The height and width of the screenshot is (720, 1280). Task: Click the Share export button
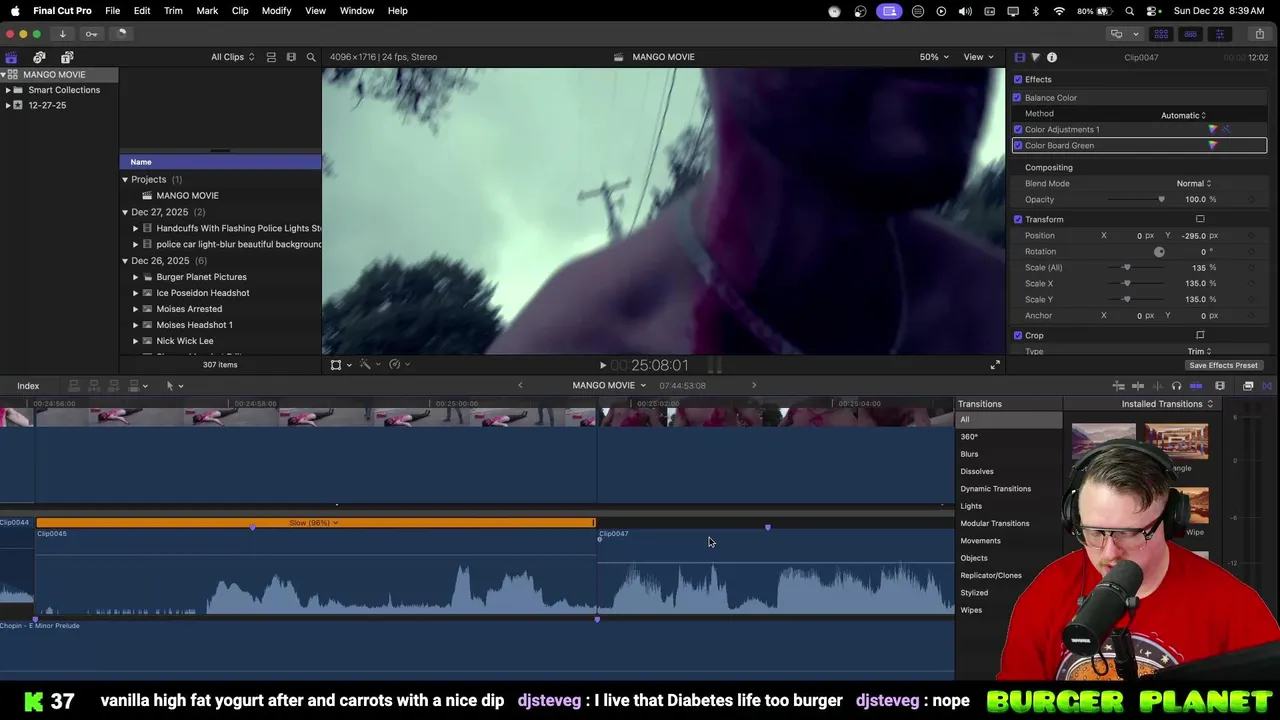pos(1259,34)
